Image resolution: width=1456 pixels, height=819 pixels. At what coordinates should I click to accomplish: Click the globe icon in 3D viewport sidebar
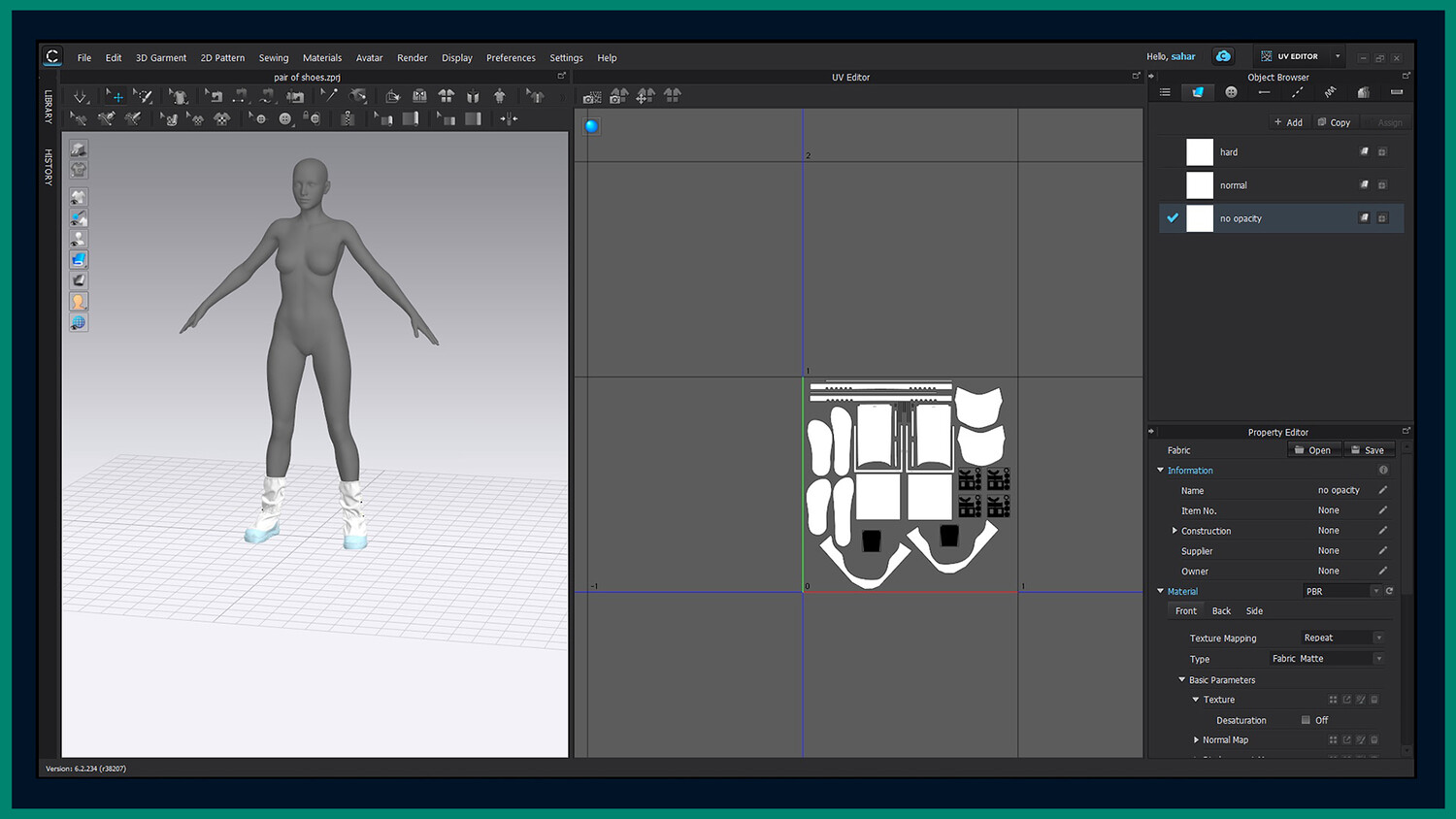[x=79, y=322]
